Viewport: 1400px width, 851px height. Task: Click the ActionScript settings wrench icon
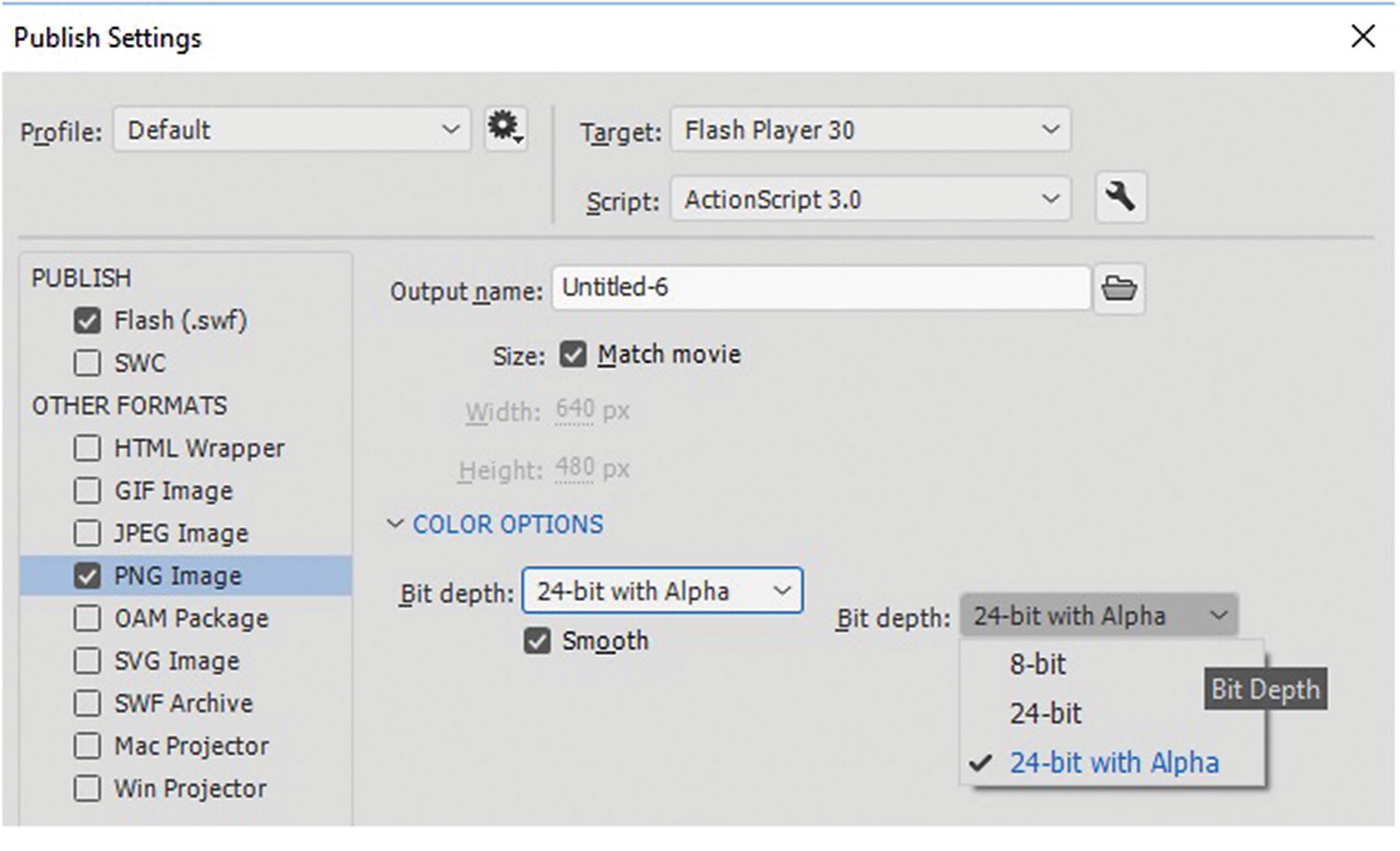1120,198
